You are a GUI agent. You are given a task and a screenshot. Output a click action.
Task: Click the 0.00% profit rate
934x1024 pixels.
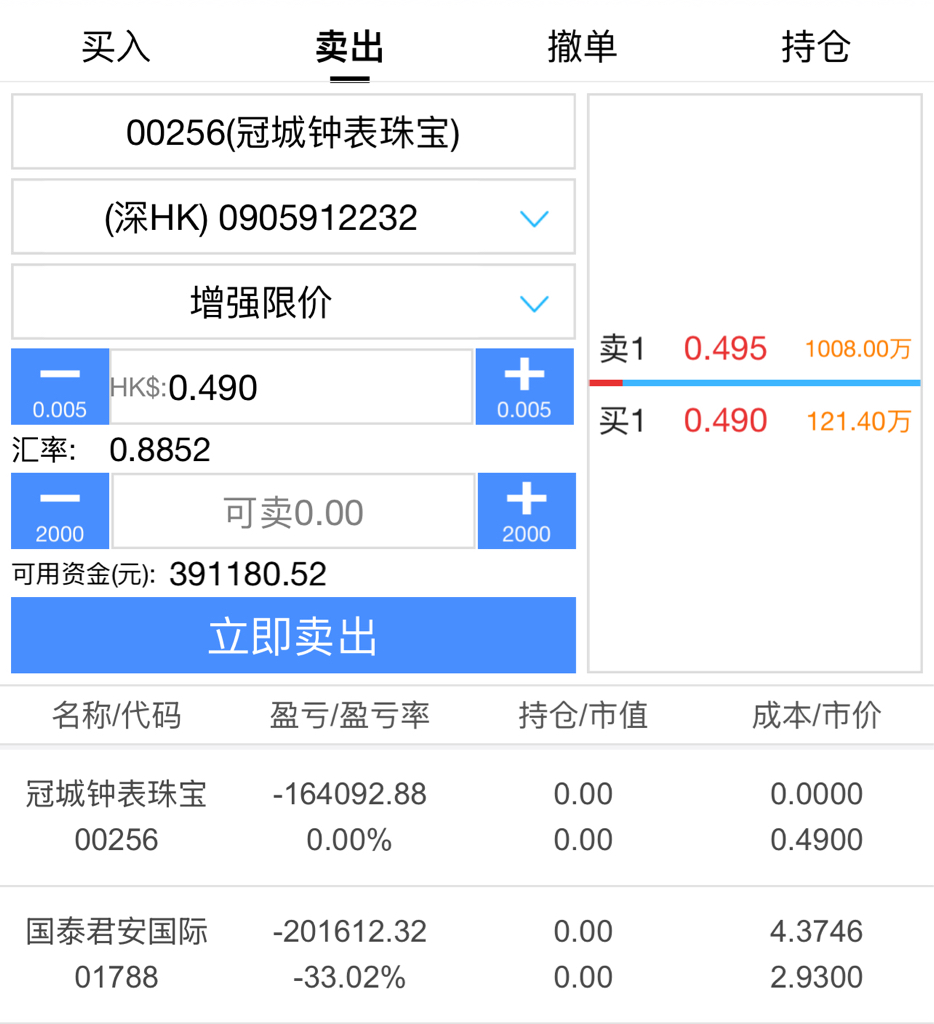coord(349,840)
